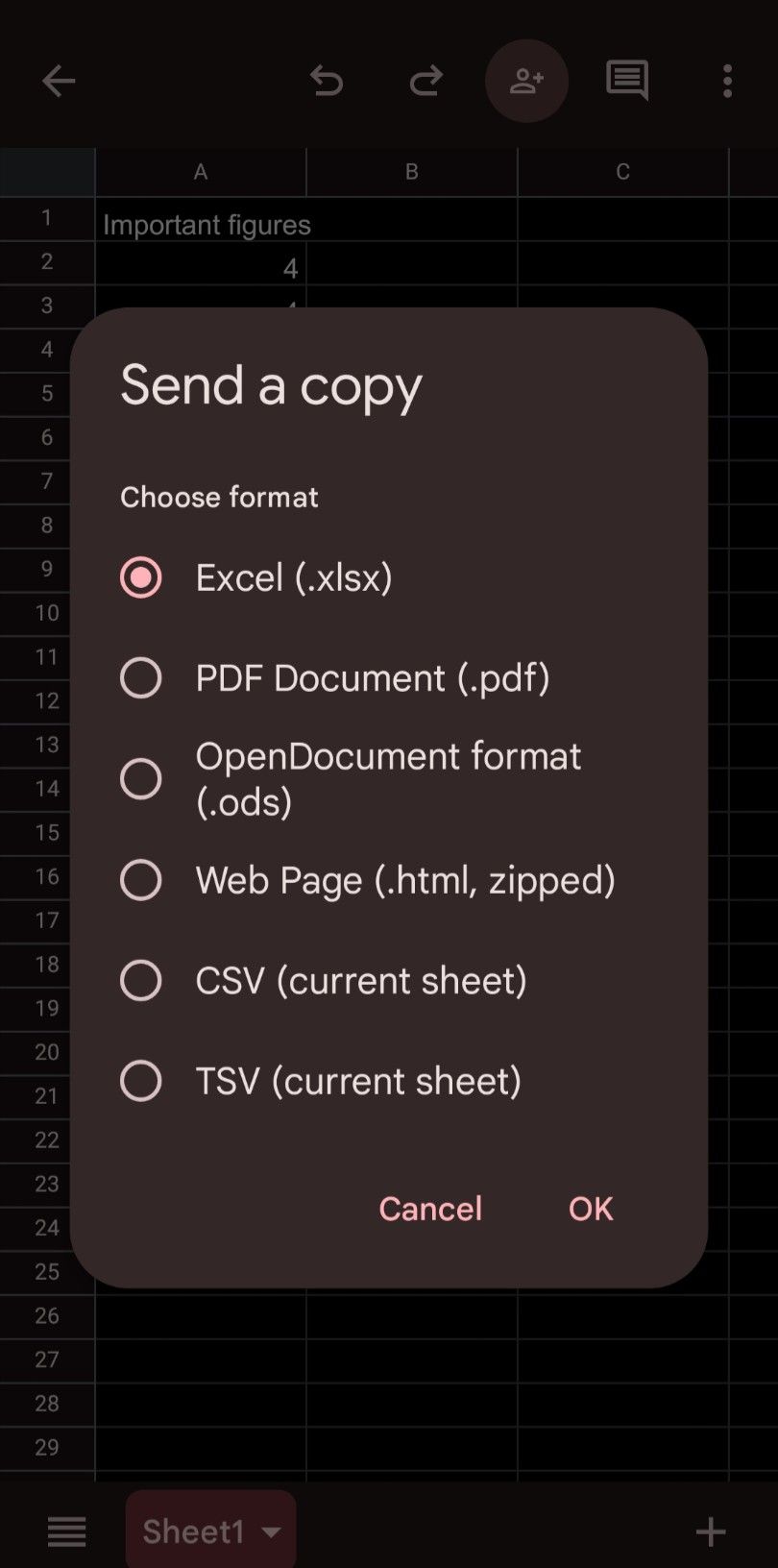Confirm export by clicking OK

click(x=590, y=1209)
